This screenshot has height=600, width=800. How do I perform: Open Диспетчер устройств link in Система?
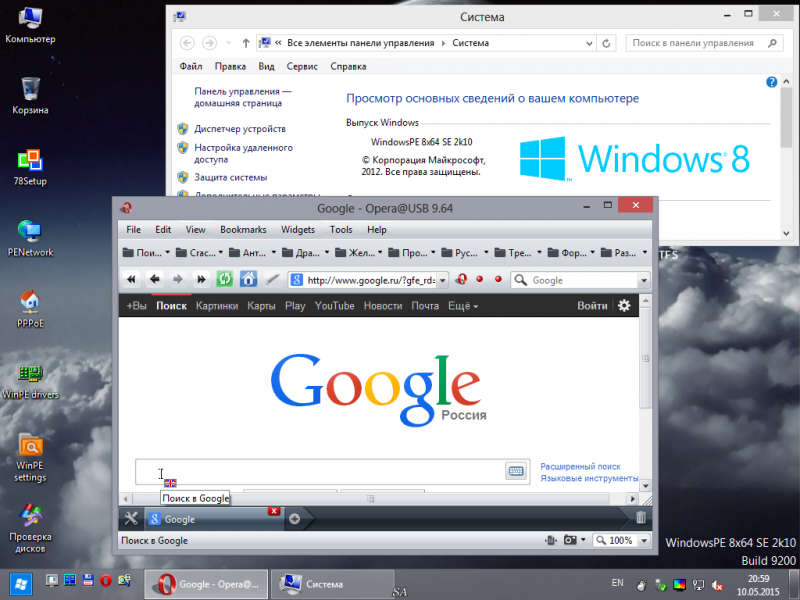[x=240, y=129]
